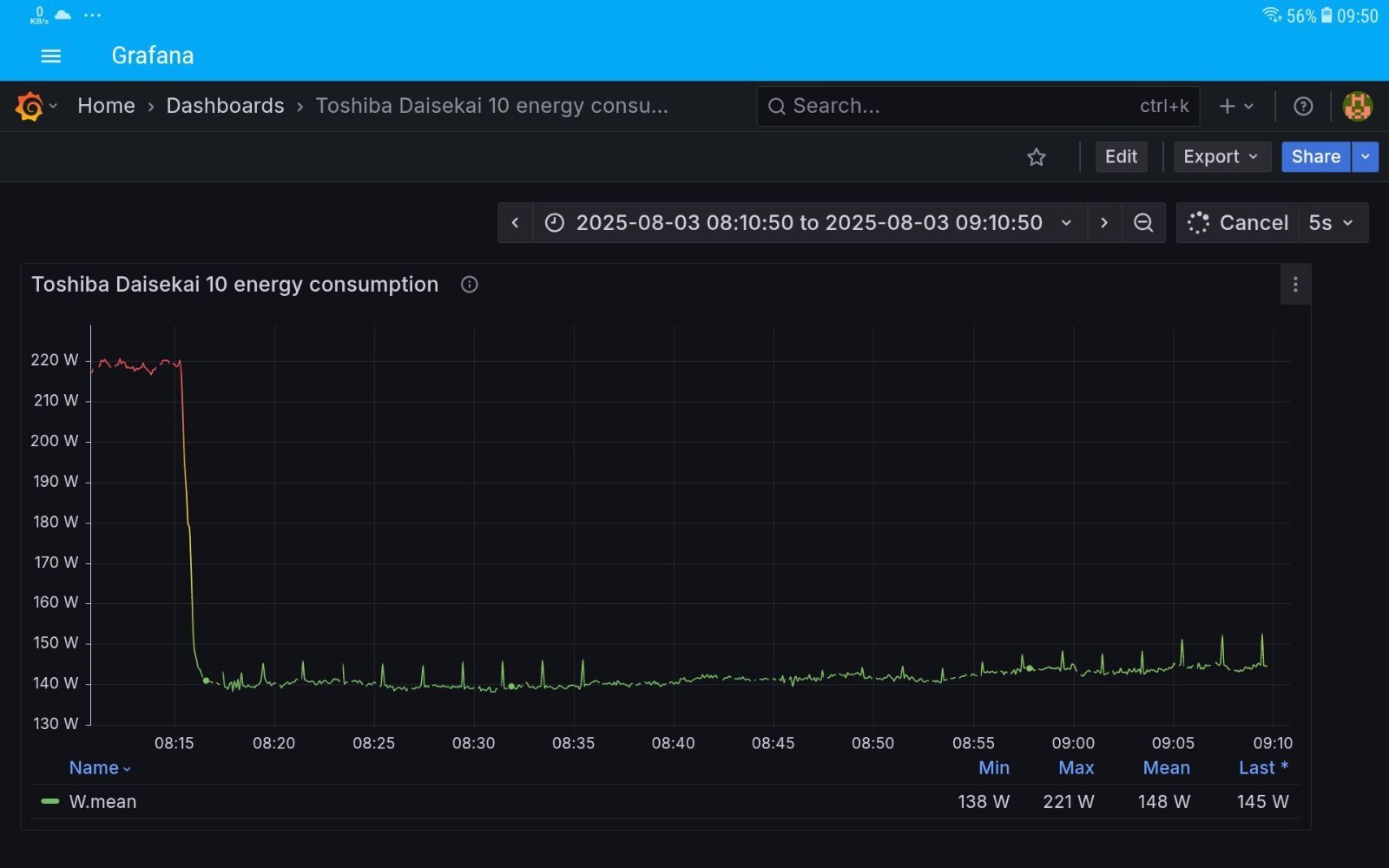Tap the battery status icon
Viewport: 1389px width, 868px height.
(1326, 16)
